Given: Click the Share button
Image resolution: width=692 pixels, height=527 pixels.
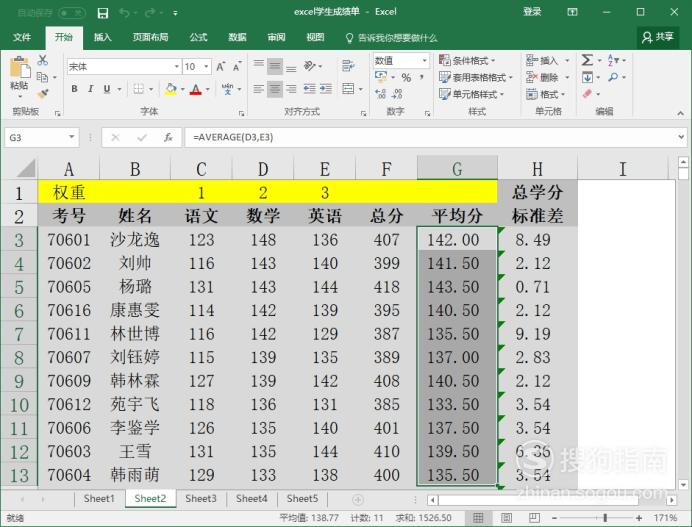Looking at the screenshot, I should click(658, 37).
